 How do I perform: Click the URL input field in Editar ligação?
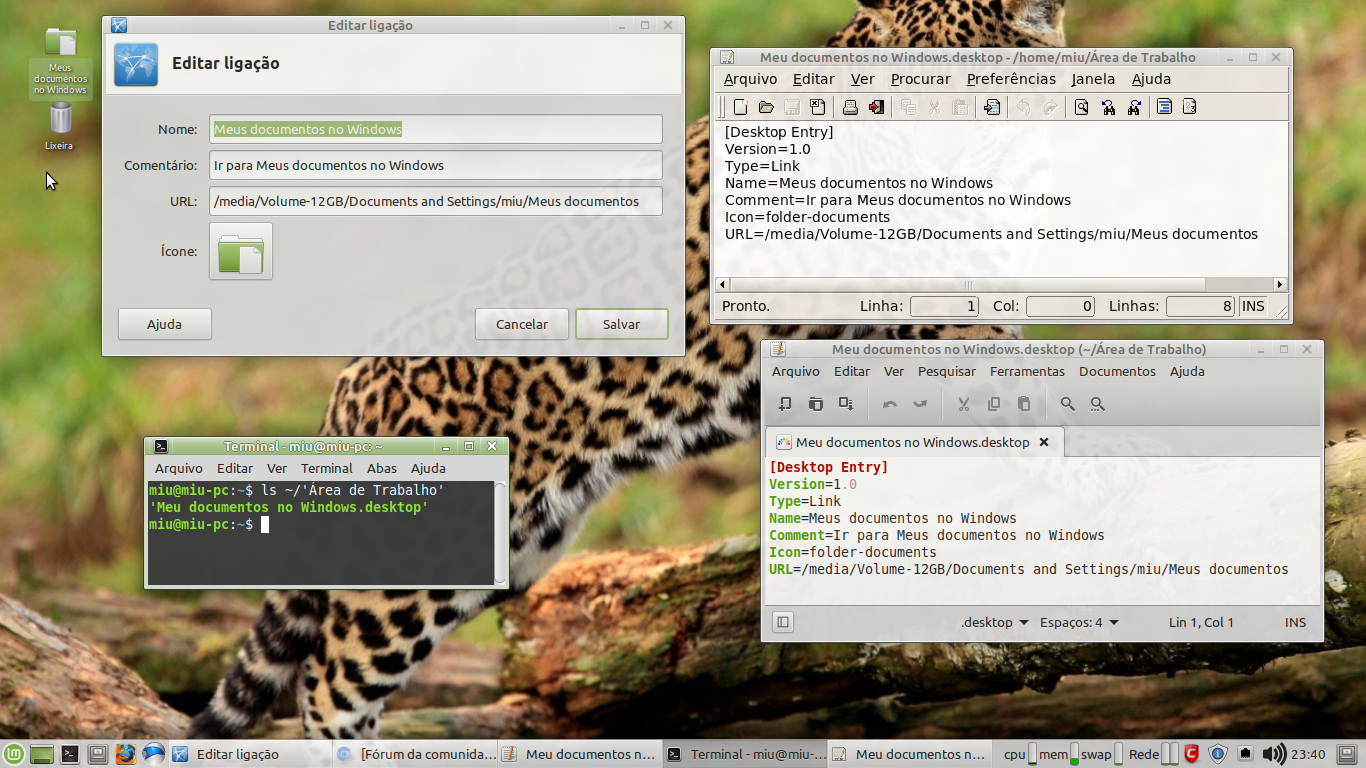pyautogui.click(x=436, y=201)
